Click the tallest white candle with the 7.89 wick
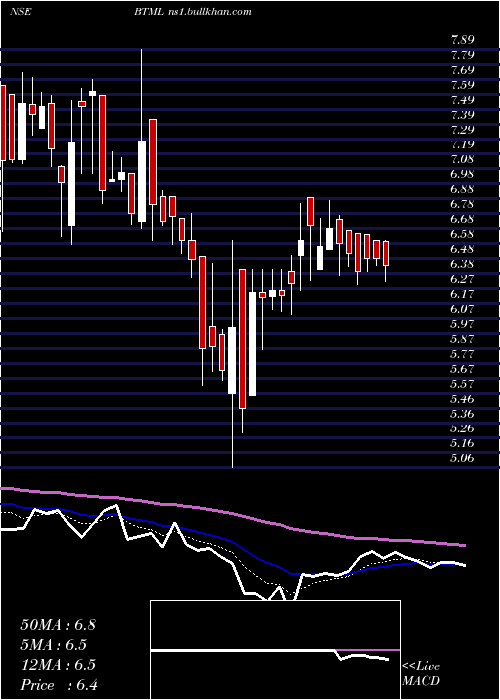 click(142, 181)
